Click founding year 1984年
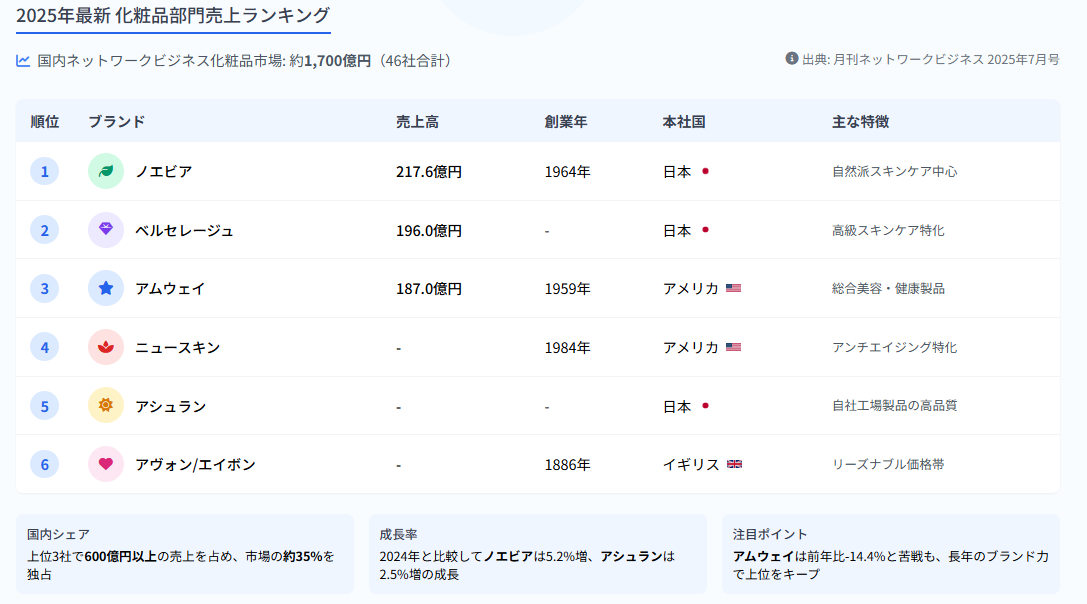The height and width of the screenshot is (604, 1087). 568,347
